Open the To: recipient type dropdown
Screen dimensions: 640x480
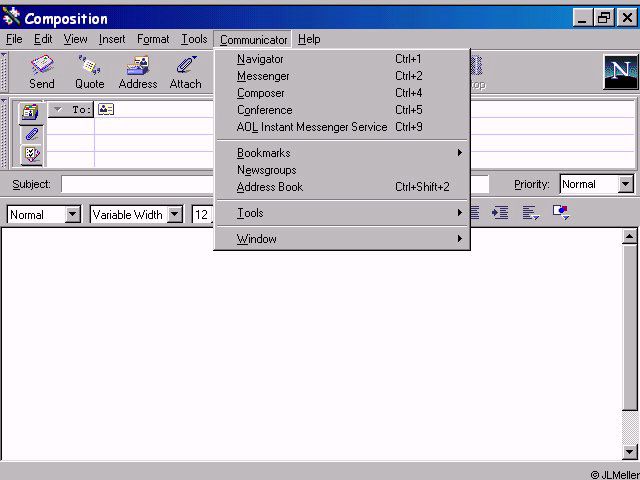[x=71, y=110]
